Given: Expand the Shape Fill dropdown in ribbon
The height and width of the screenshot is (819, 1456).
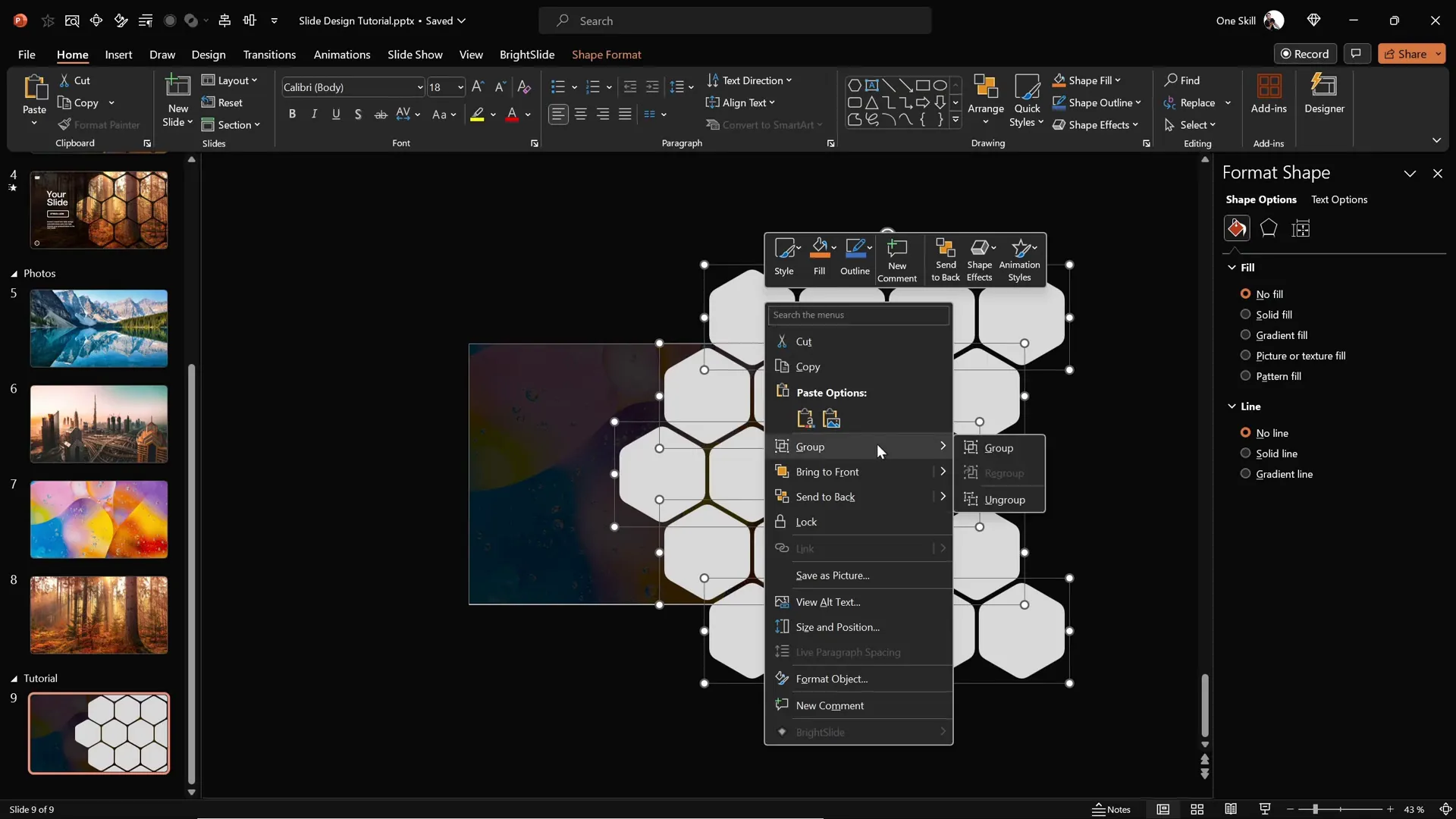Looking at the screenshot, I should tap(1118, 80).
